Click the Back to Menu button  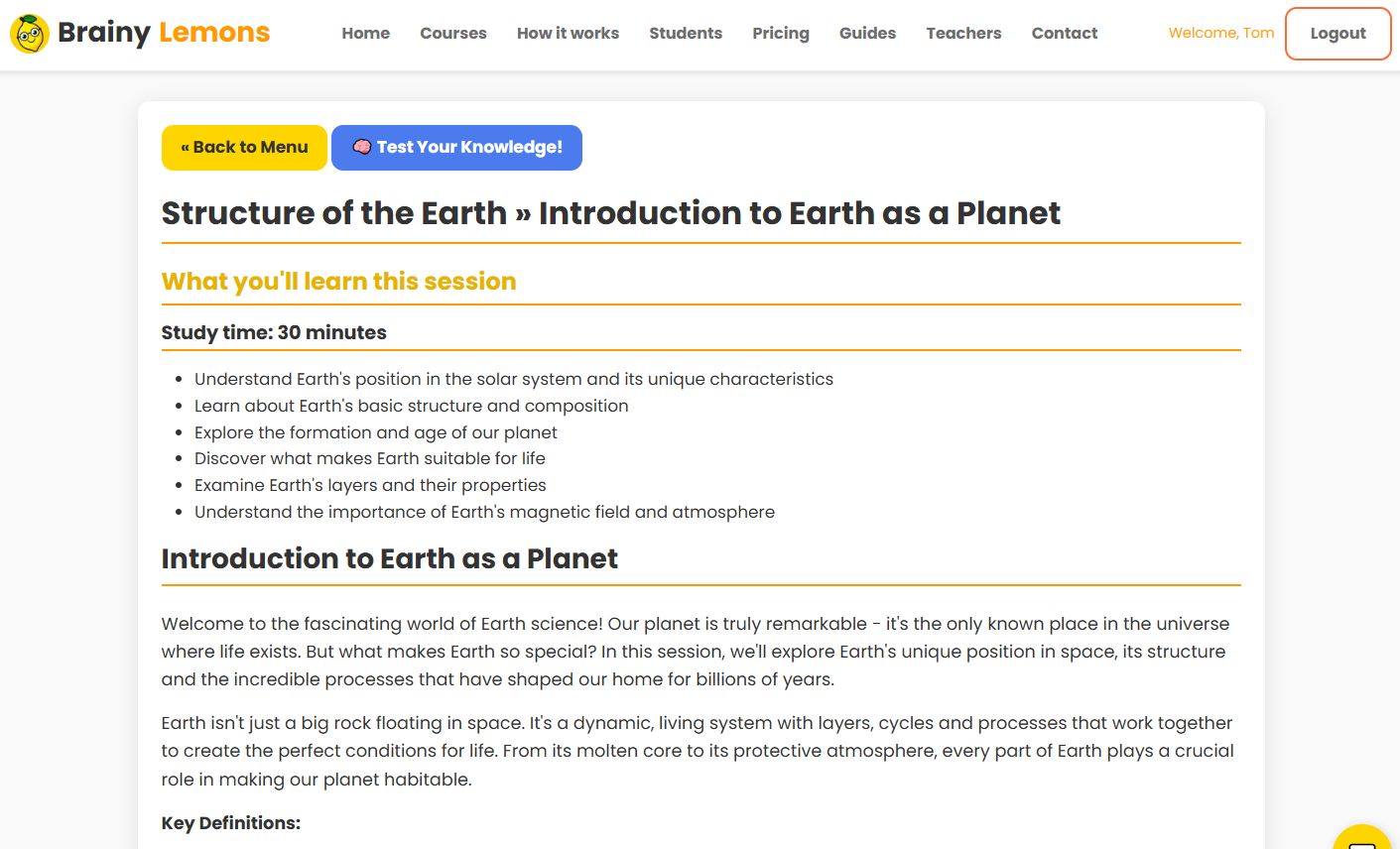[243, 147]
